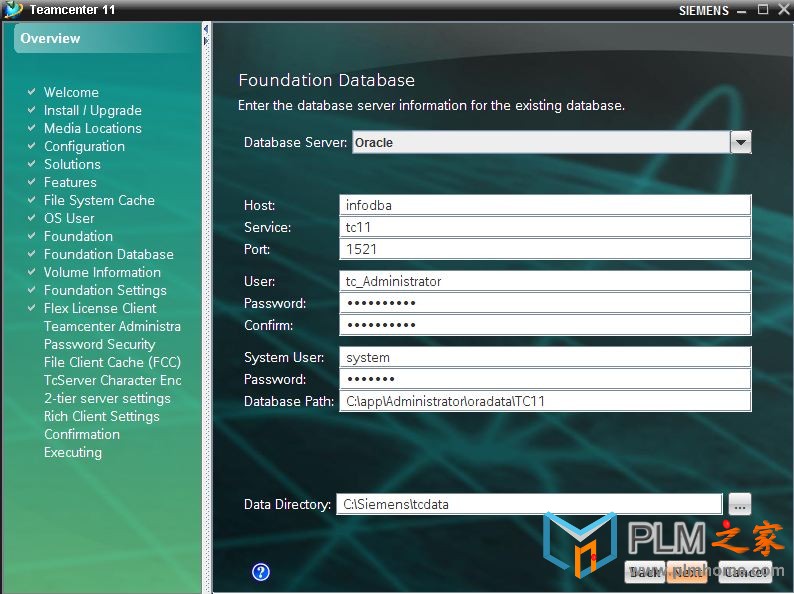The image size is (794, 594).
Task: Select the Password Security step
Action: point(100,344)
